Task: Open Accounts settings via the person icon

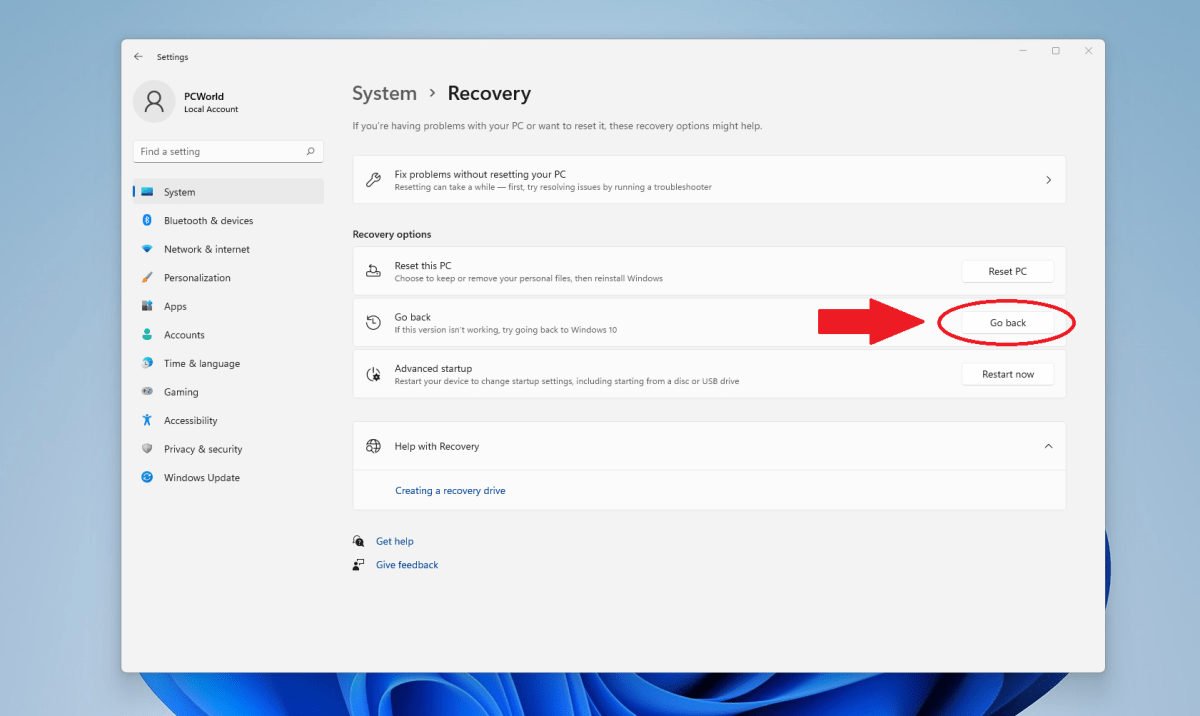Action: point(148,334)
